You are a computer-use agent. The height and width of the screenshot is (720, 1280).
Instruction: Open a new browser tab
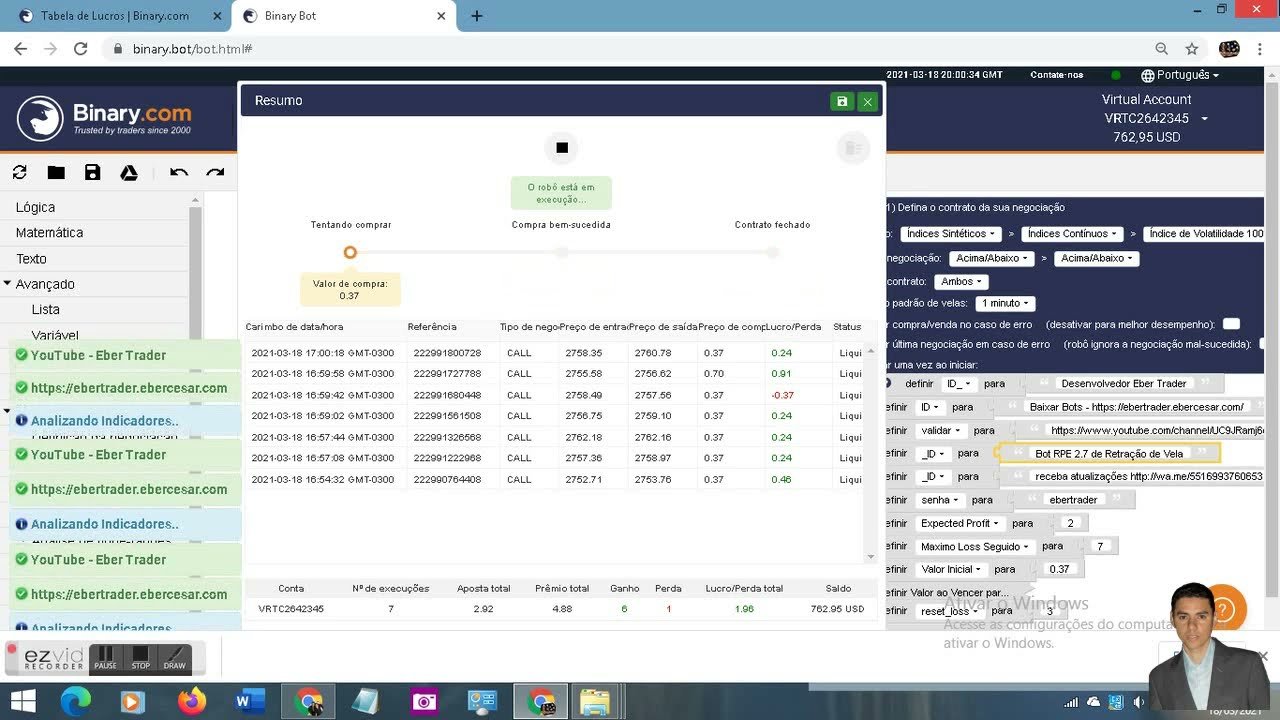click(x=477, y=16)
